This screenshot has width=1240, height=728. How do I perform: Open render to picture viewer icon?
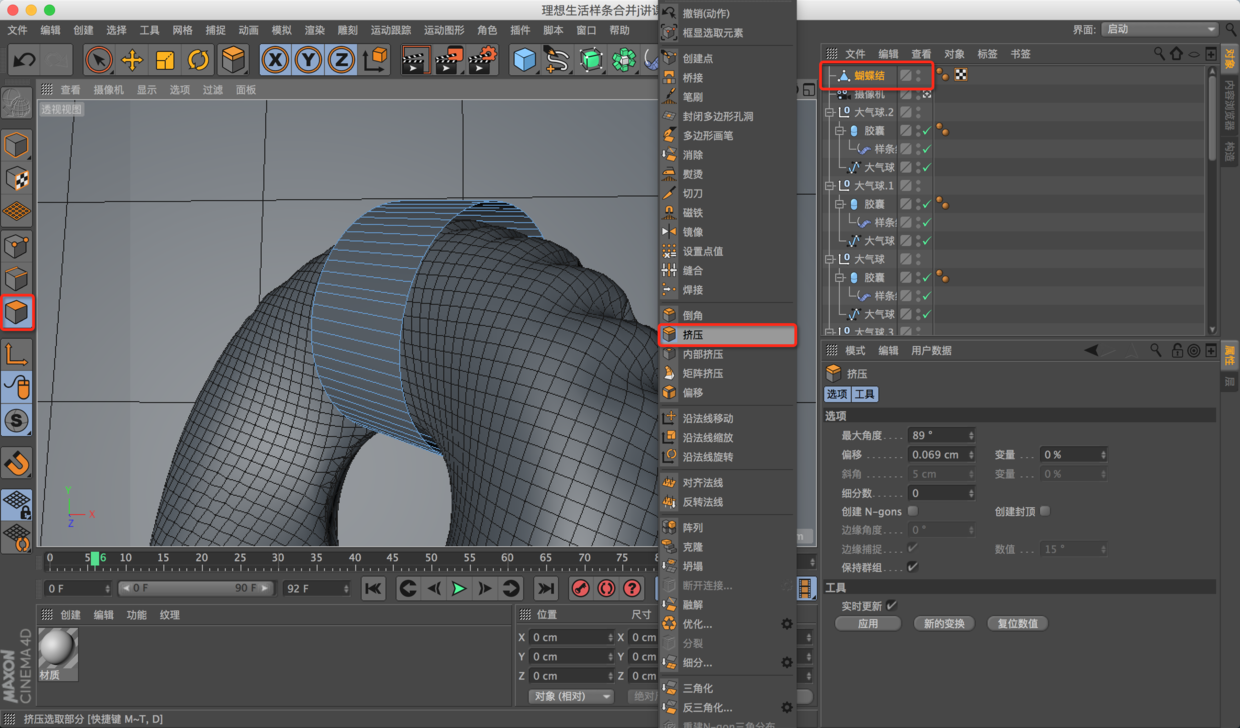448,60
